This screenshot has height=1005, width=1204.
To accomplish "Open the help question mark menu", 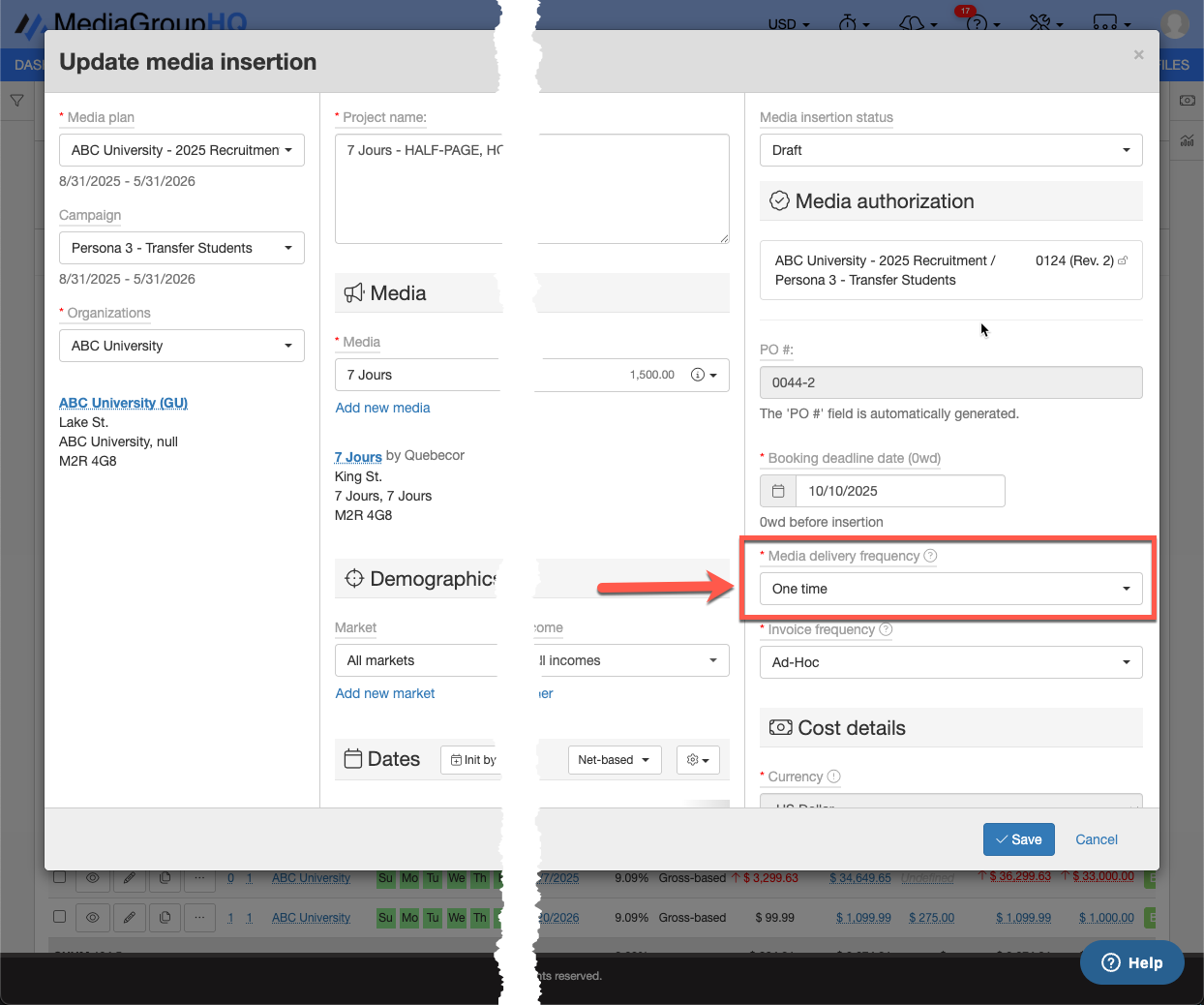I will click(x=978, y=22).
